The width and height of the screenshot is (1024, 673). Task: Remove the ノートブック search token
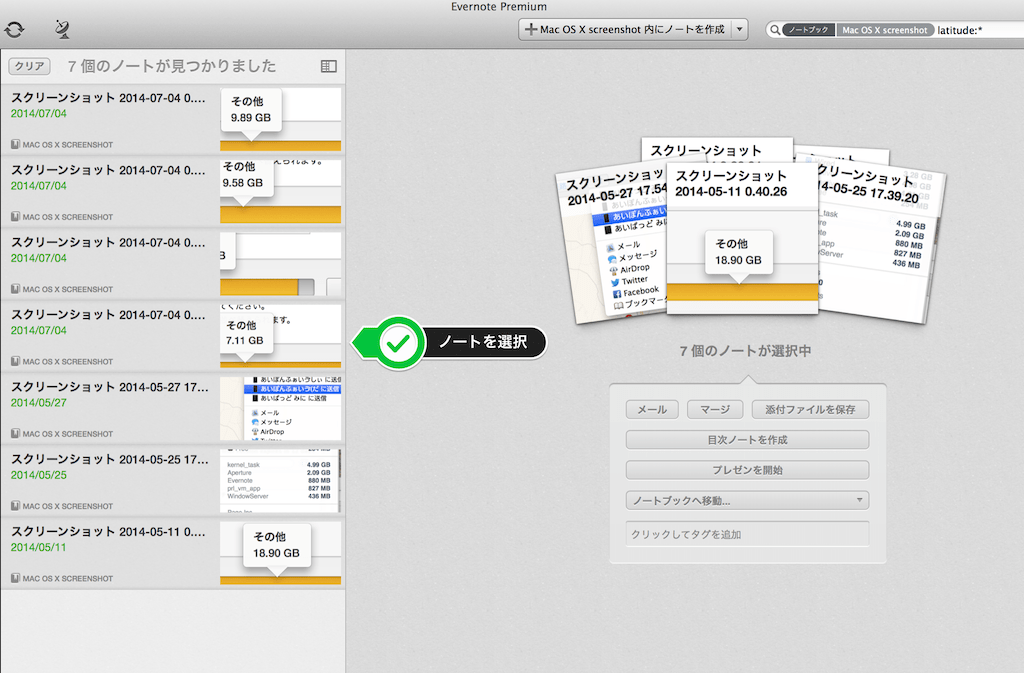click(808, 30)
